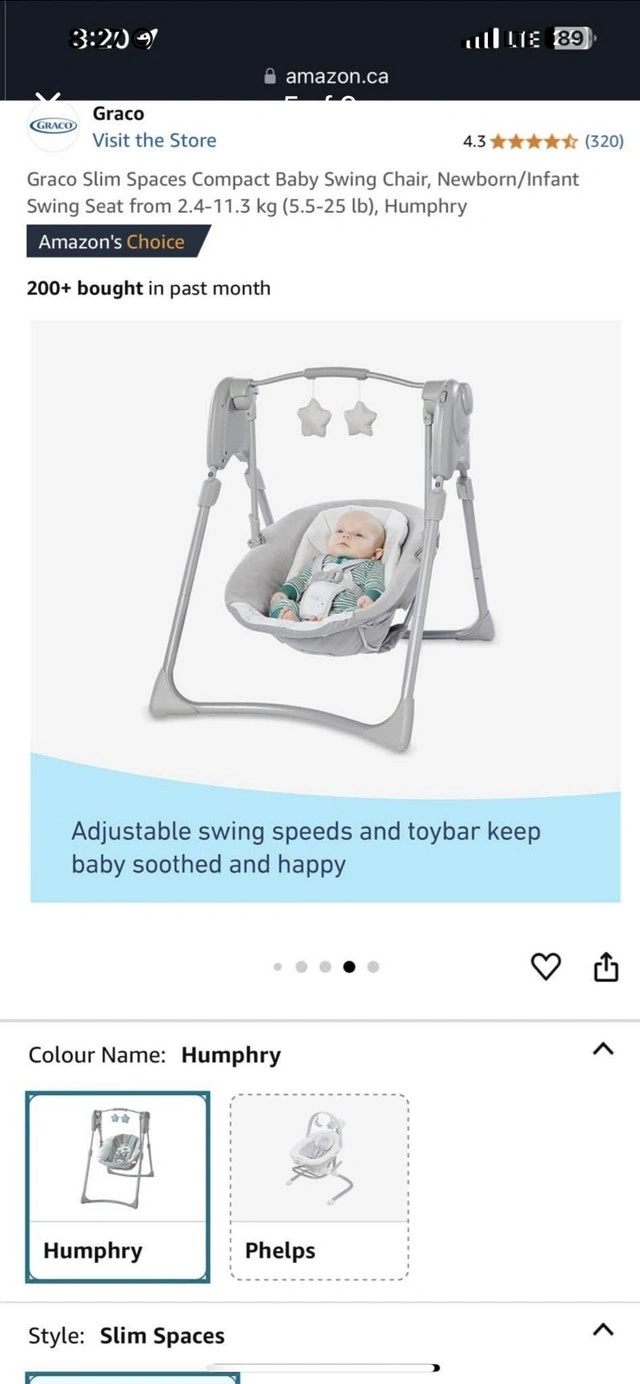Tap the Amazon's Choice badge
640x1384 pixels.
(x=118, y=242)
